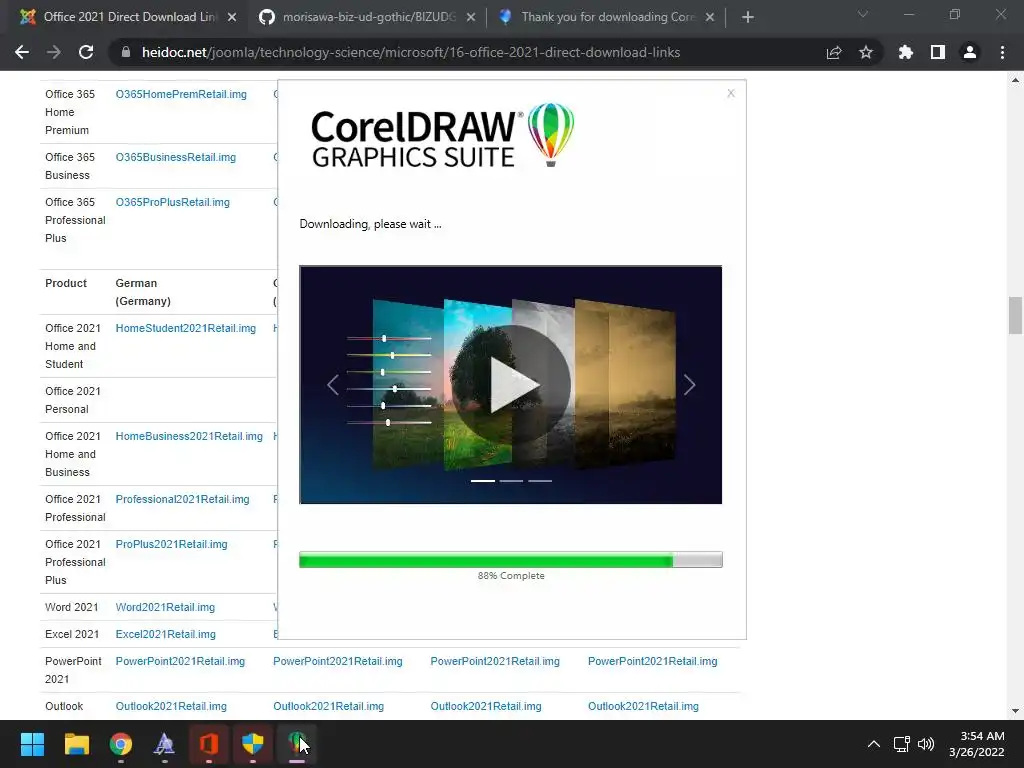Open network status tray icon
The image size is (1024, 768).
click(902, 744)
